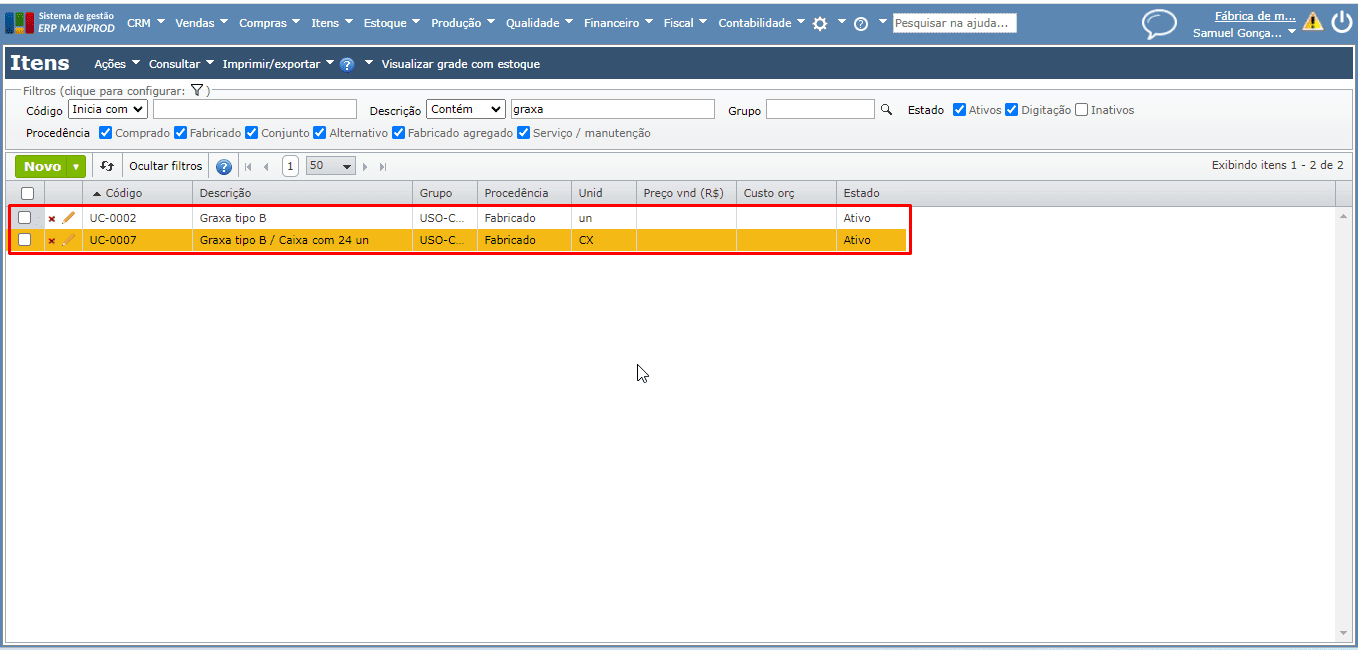Viewport: 1358px width, 650px height.
Task: Click the current page number 1 field
Action: (x=290, y=166)
